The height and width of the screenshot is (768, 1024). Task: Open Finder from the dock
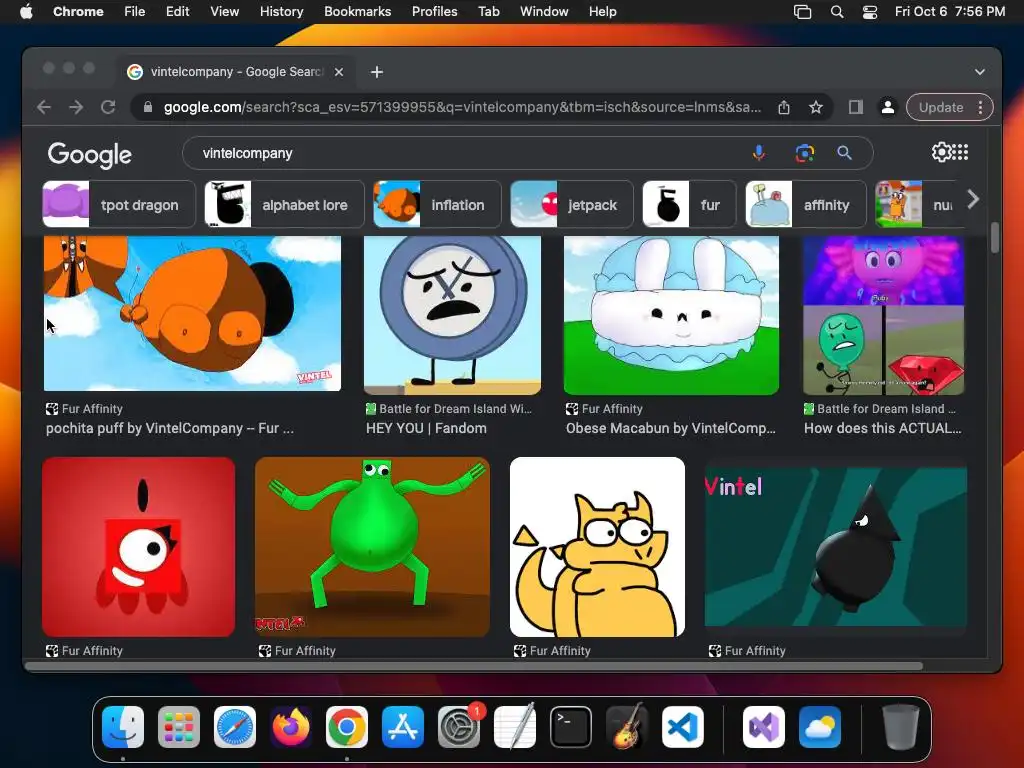[123, 727]
